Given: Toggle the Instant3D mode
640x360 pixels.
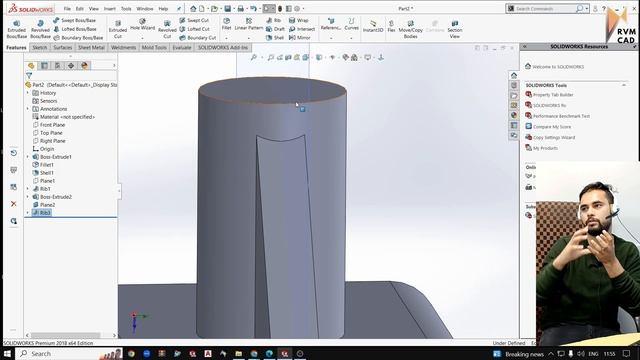Looking at the screenshot, I should [373, 26].
